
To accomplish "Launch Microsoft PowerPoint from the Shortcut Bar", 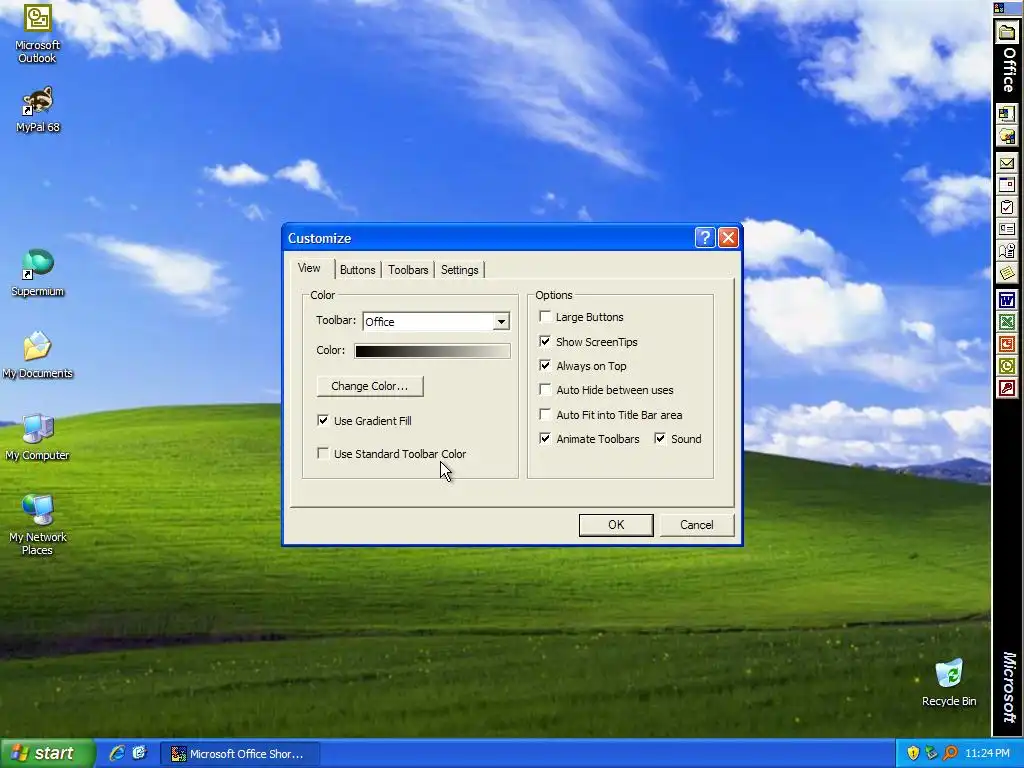I will (x=1007, y=344).
